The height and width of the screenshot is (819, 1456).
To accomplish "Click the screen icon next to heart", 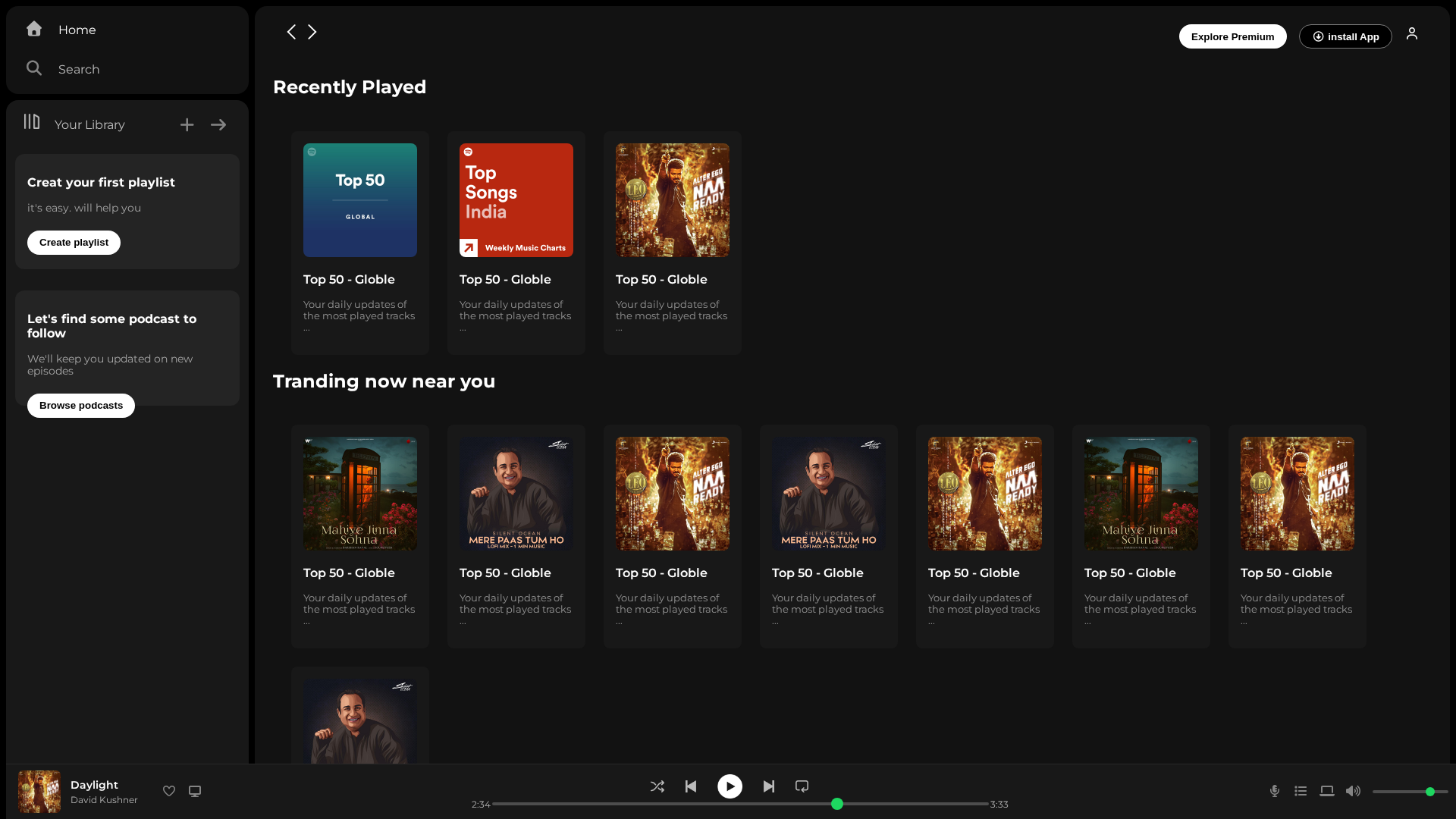I will click(195, 791).
